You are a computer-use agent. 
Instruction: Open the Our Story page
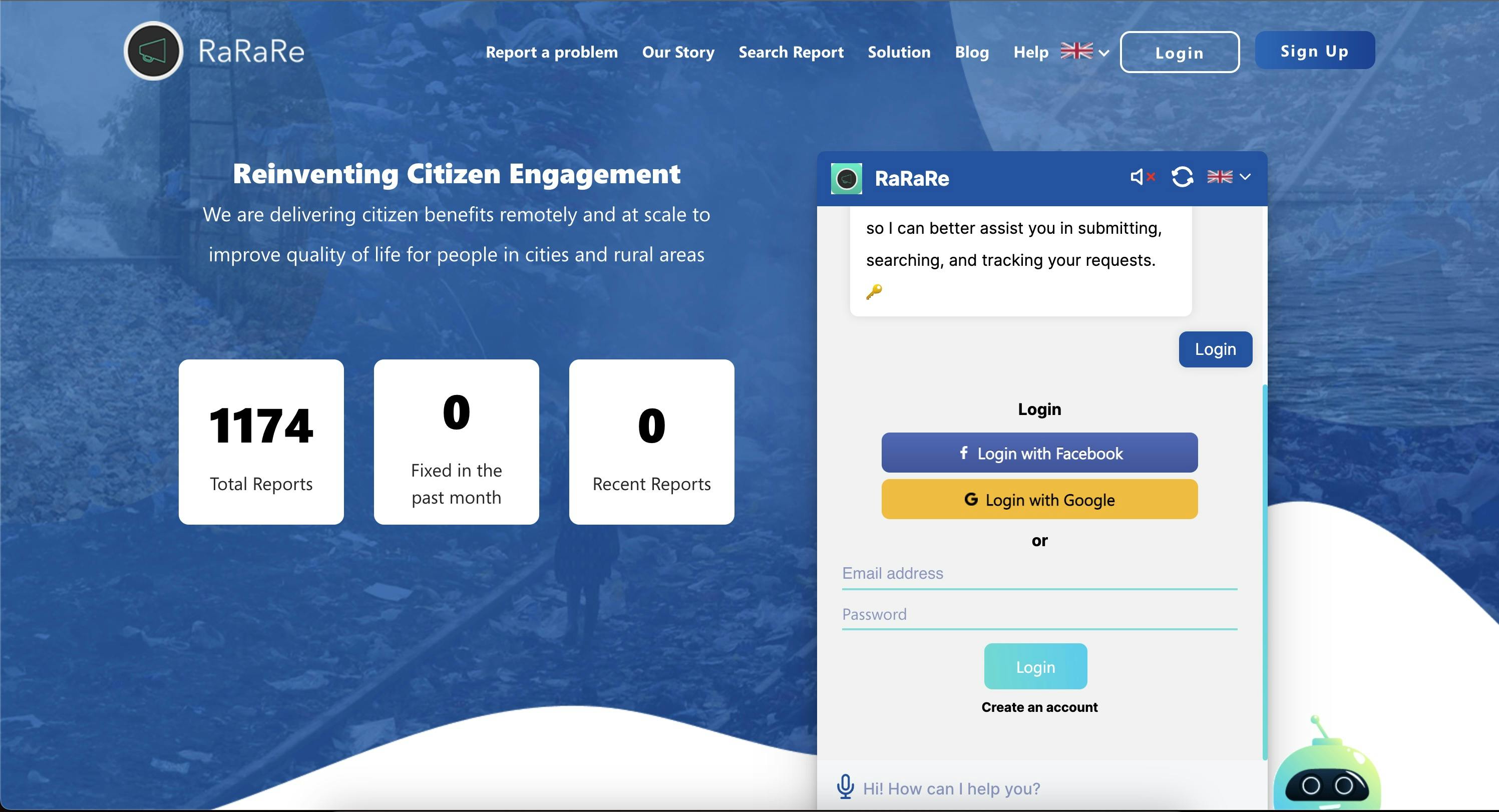pos(678,53)
